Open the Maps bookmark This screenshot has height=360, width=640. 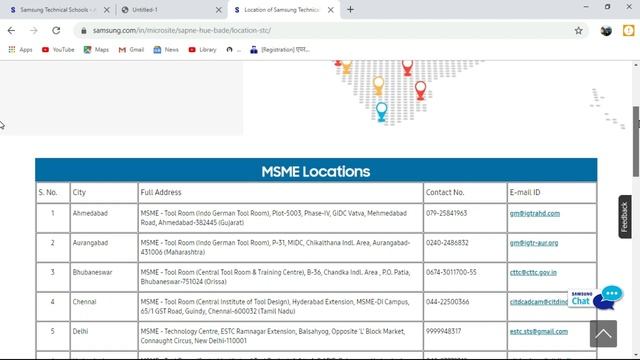click(x=96, y=50)
